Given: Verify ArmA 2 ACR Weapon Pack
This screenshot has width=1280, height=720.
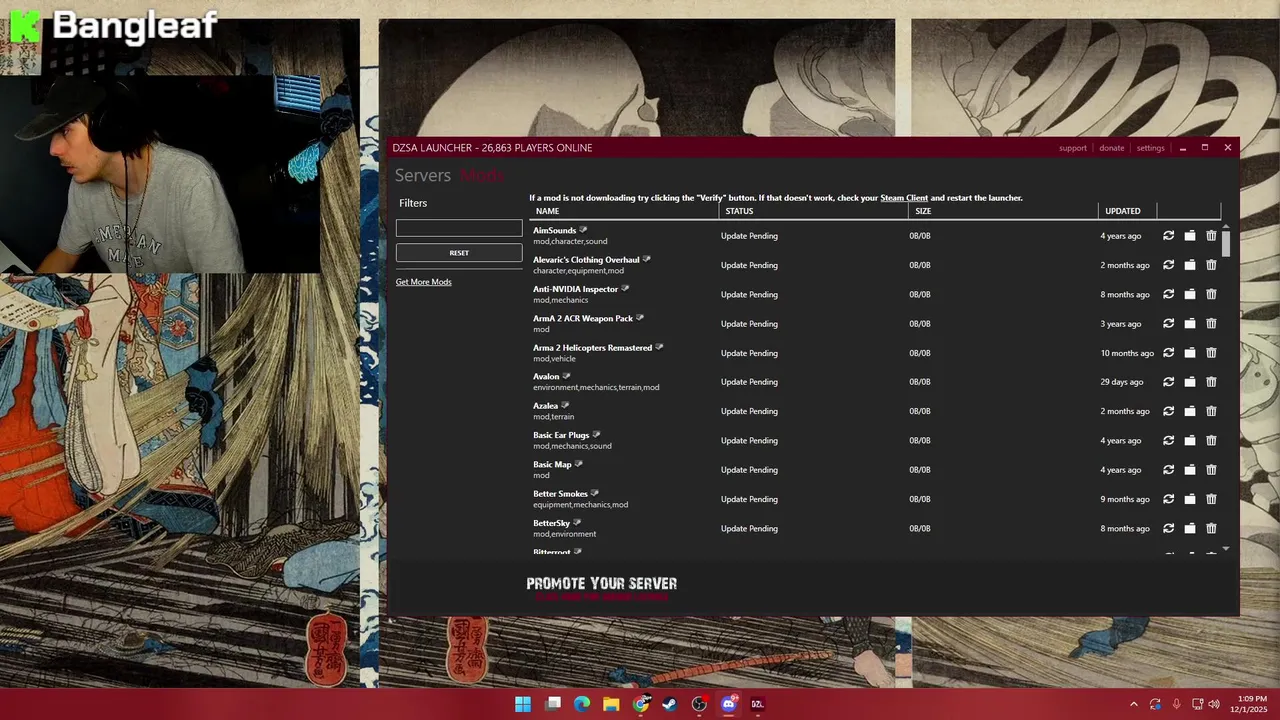Looking at the screenshot, I should (x=1168, y=324).
